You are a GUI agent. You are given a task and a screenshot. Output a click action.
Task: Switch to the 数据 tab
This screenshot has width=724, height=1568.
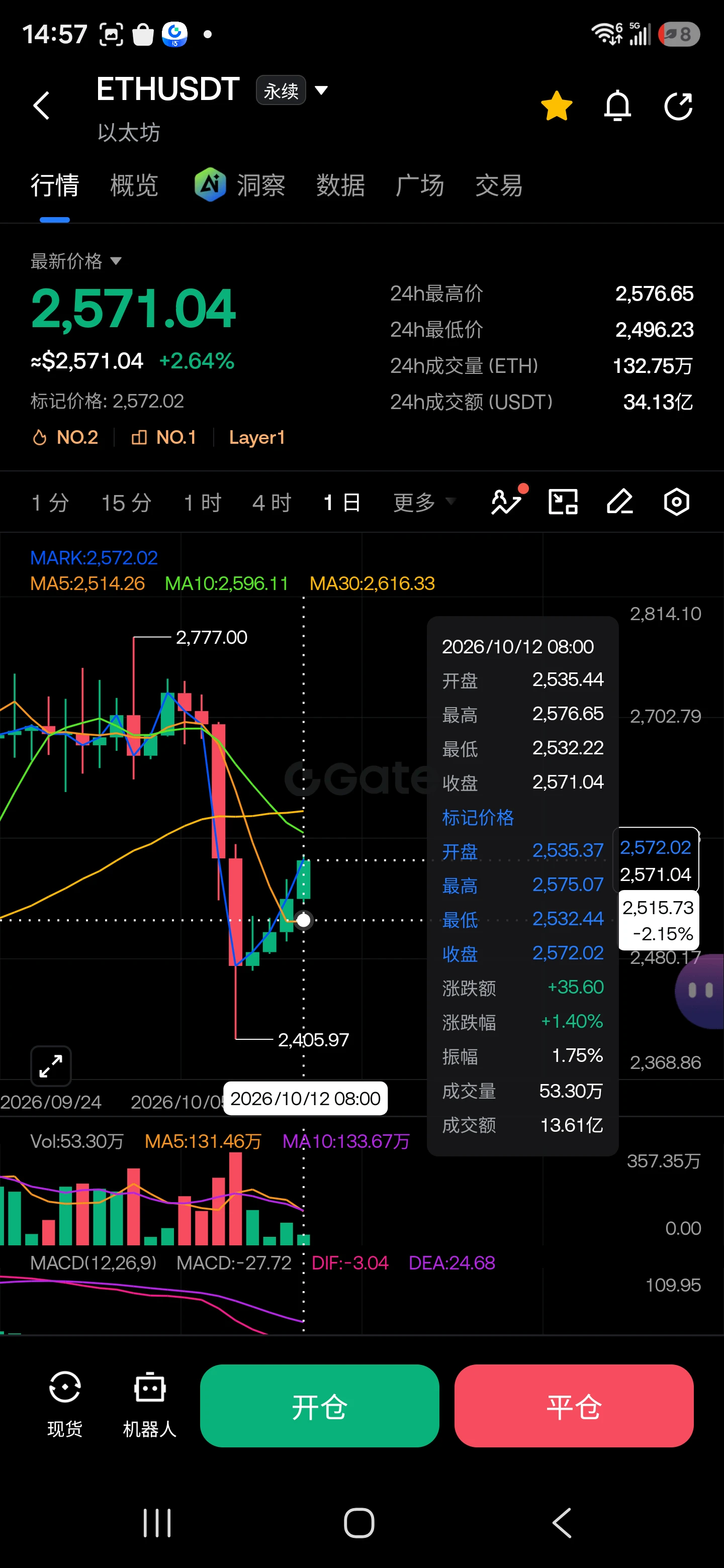pos(340,185)
